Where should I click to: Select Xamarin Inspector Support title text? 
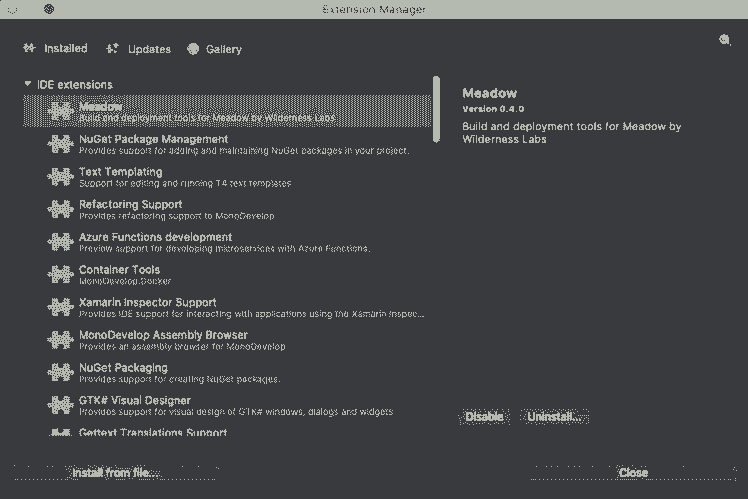click(x=147, y=302)
